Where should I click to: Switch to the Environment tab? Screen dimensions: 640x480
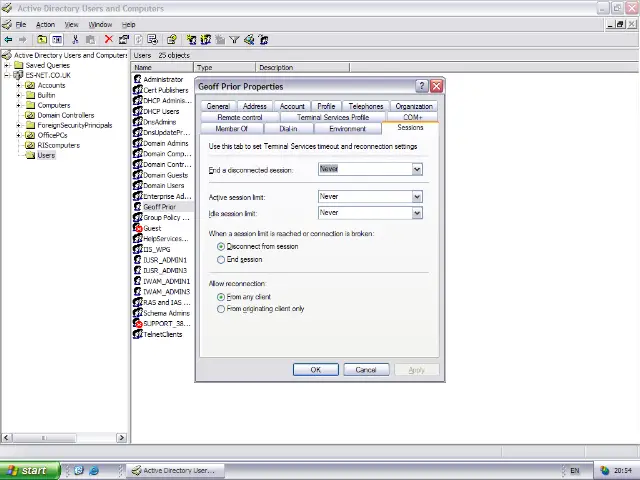[347, 129]
